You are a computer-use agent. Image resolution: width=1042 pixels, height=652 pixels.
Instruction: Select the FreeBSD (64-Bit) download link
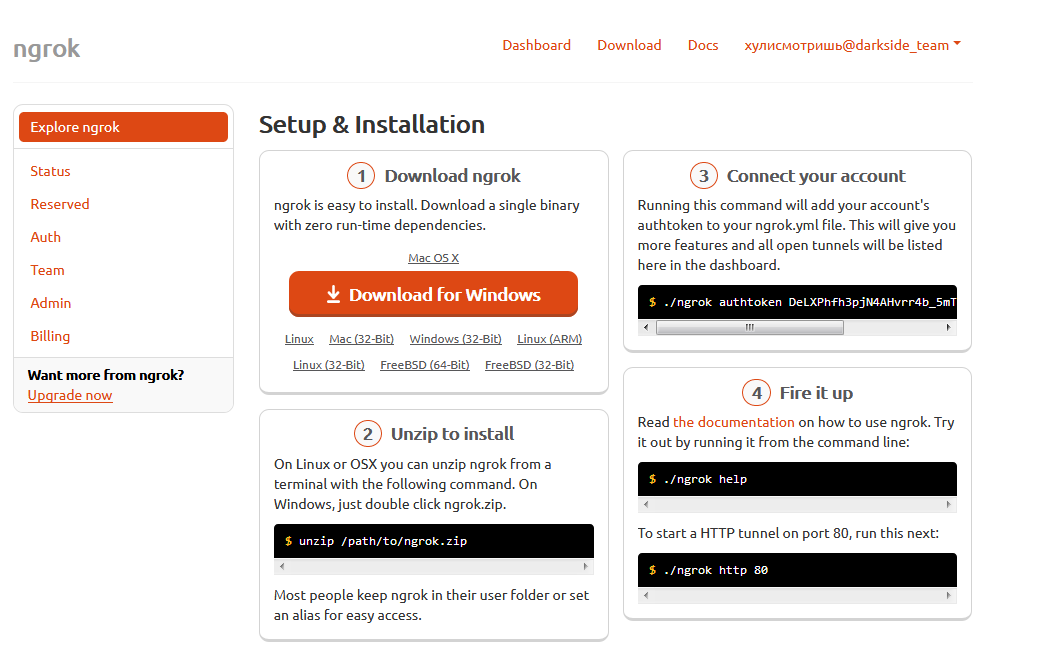(x=424, y=365)
